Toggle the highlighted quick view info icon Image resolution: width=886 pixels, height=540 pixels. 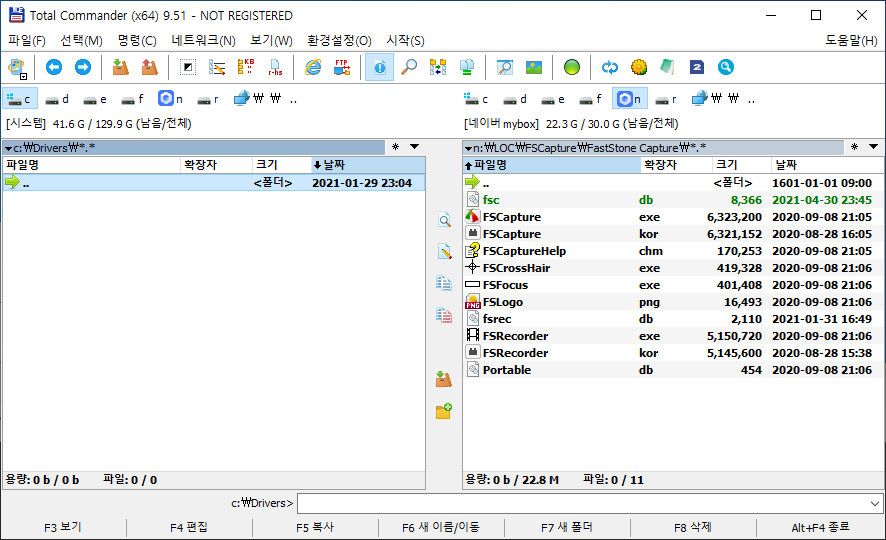(x=380, y=68)
